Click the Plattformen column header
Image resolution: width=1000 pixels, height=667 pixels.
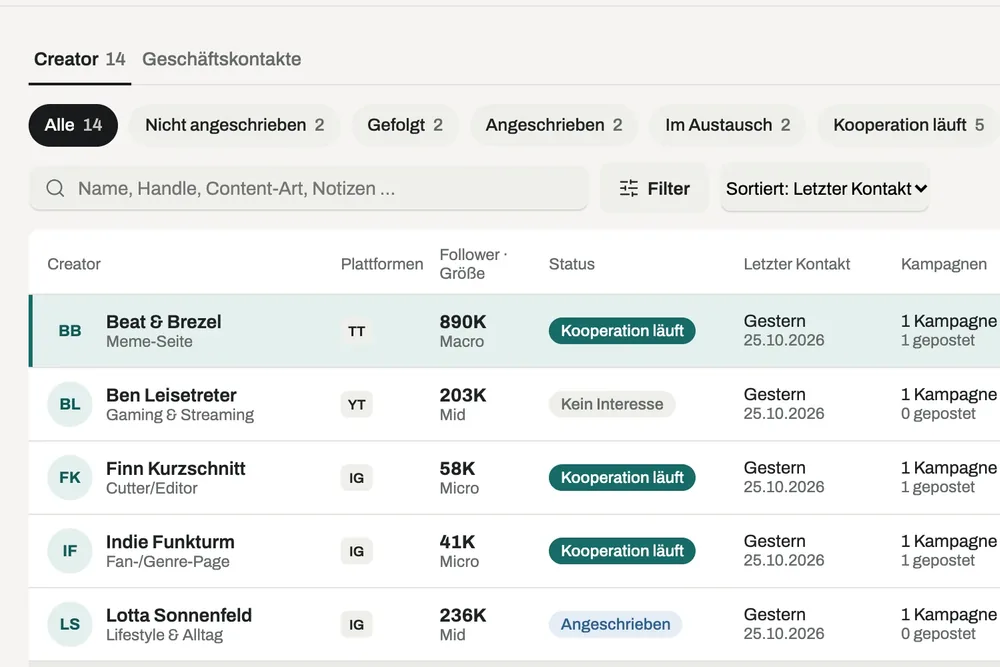click(382, 264)
